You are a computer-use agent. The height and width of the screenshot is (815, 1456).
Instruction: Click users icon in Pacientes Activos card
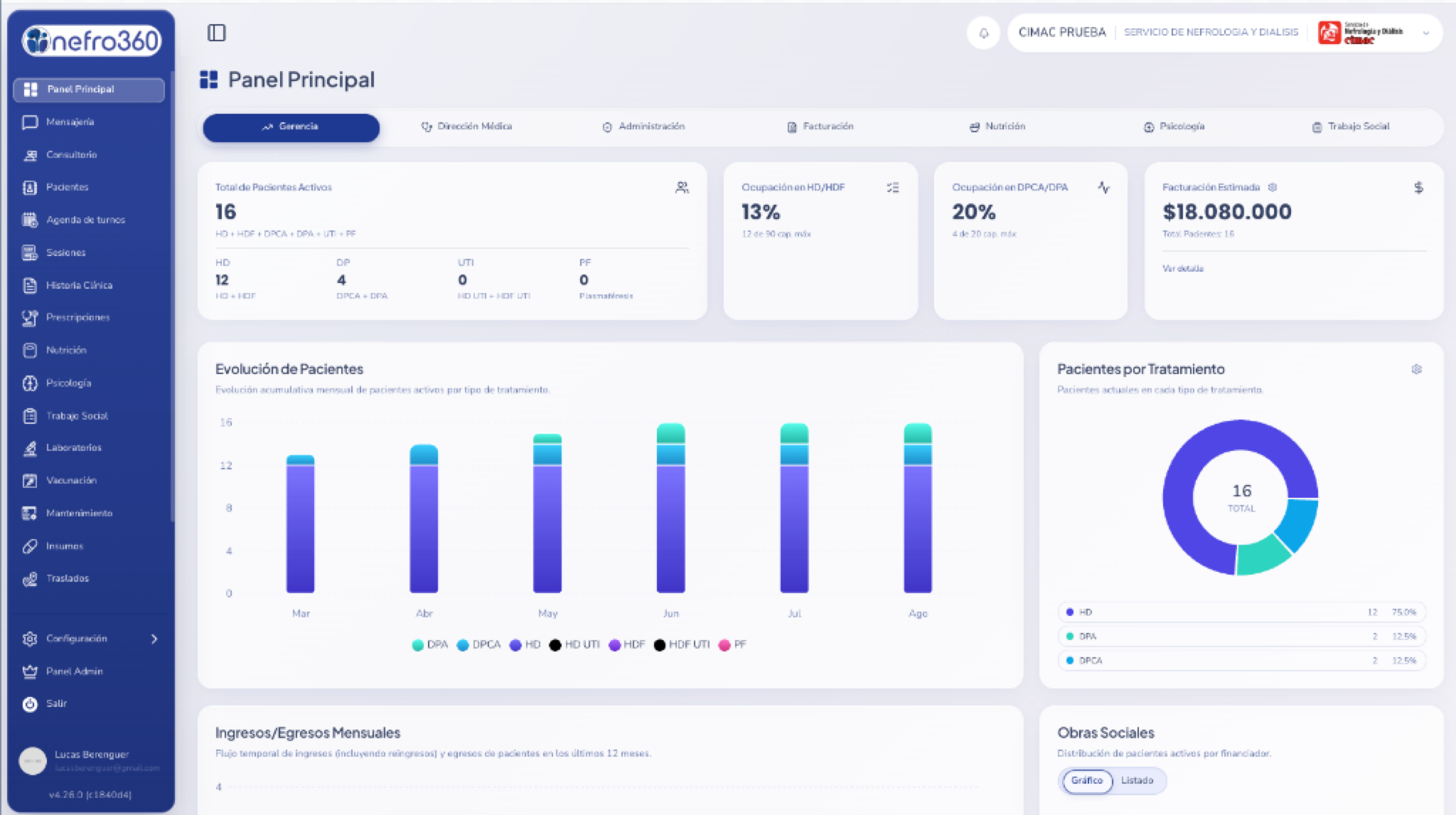682,188
